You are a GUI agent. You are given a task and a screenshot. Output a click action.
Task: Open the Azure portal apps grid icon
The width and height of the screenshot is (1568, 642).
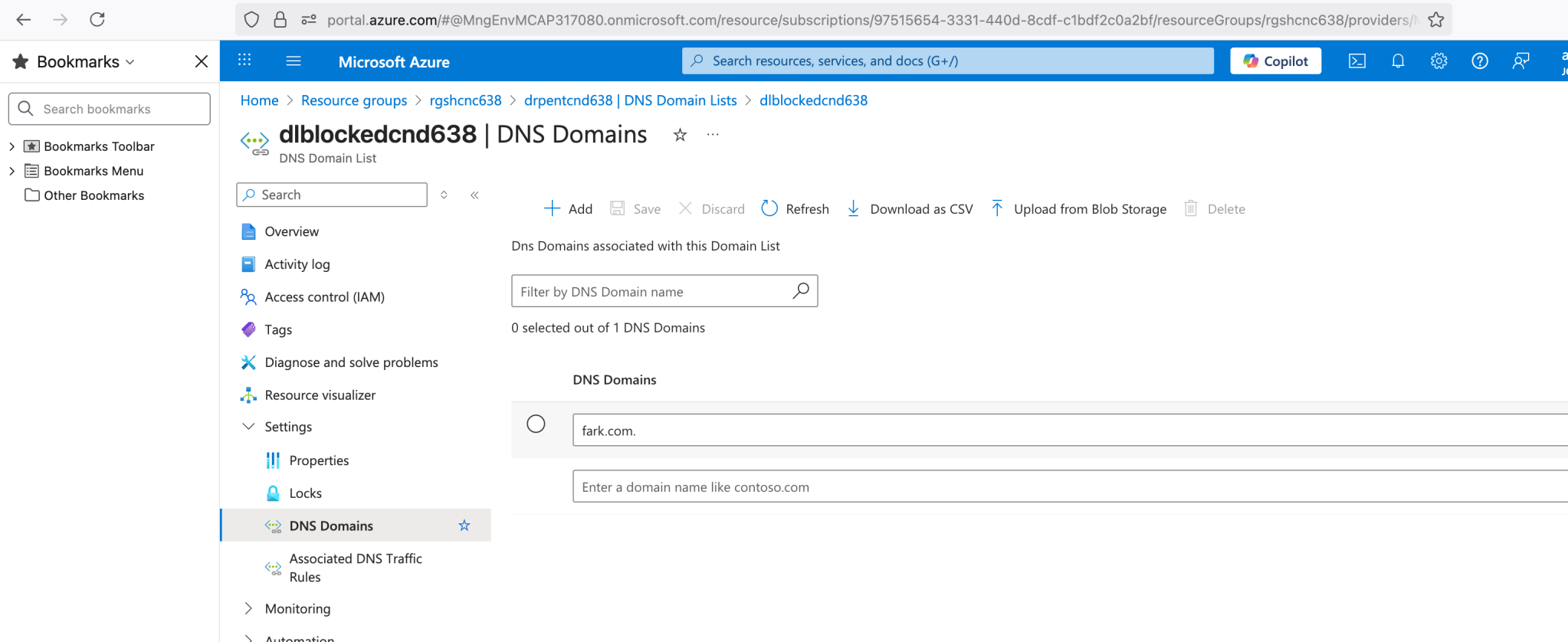(x=244, y=61)
